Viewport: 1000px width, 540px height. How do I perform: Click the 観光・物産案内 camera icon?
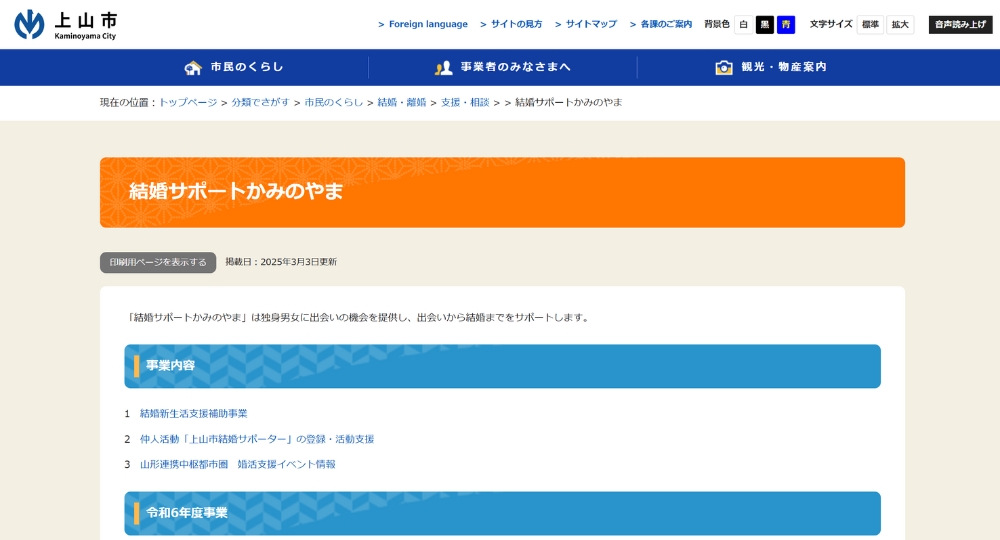click(724, 67)
